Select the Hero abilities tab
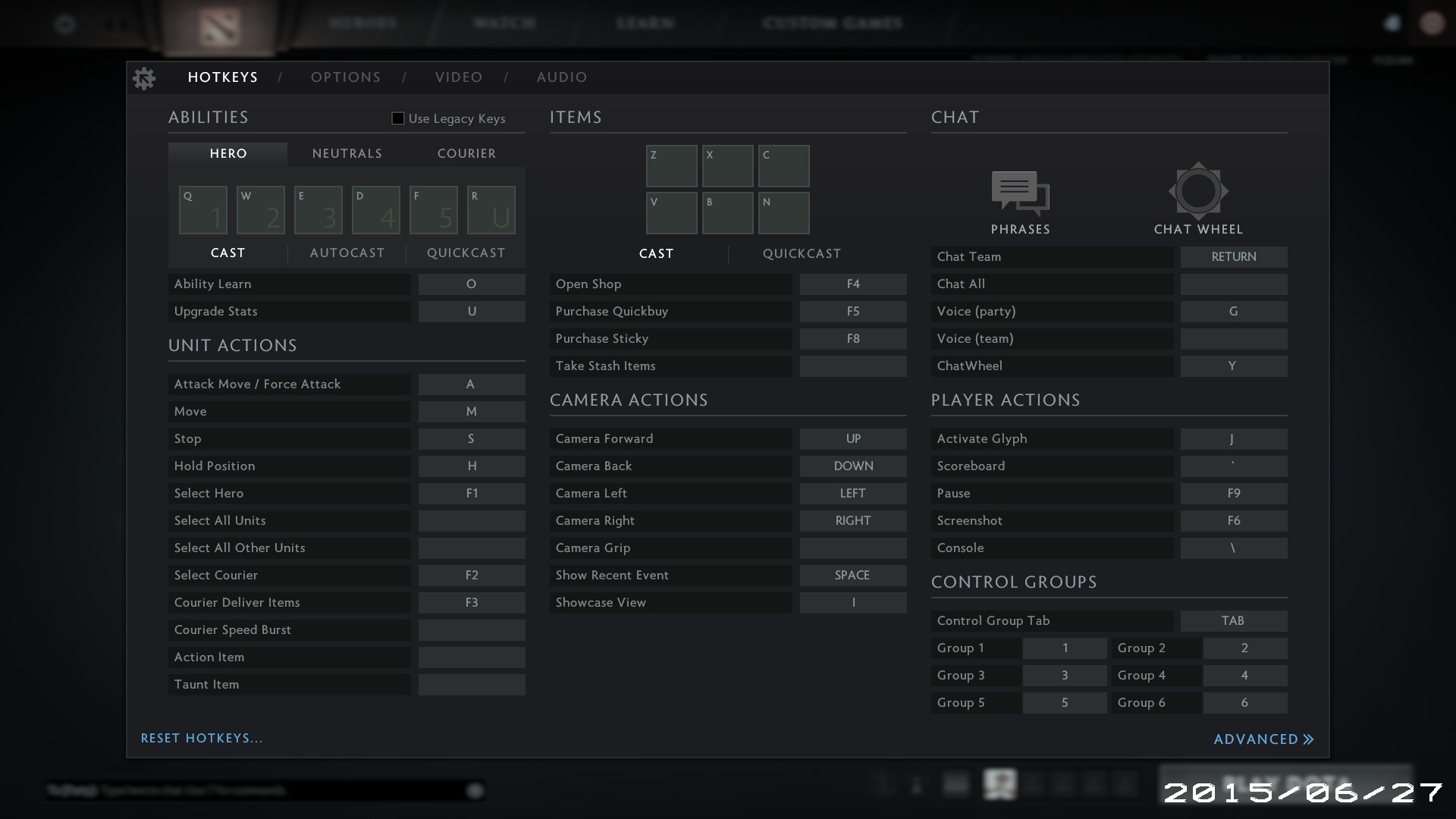 coord(228,153)
